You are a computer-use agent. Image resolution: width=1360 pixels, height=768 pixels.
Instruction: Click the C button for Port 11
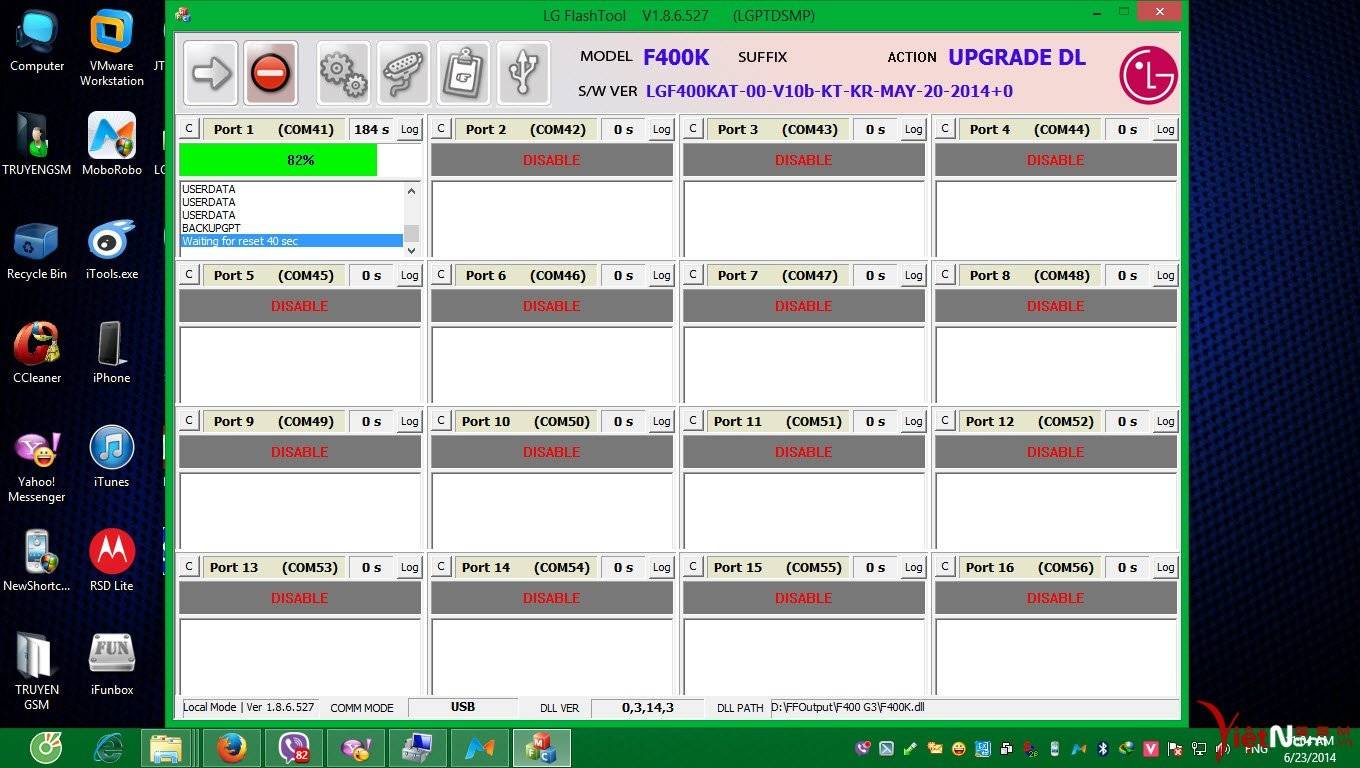click(693, 421)
